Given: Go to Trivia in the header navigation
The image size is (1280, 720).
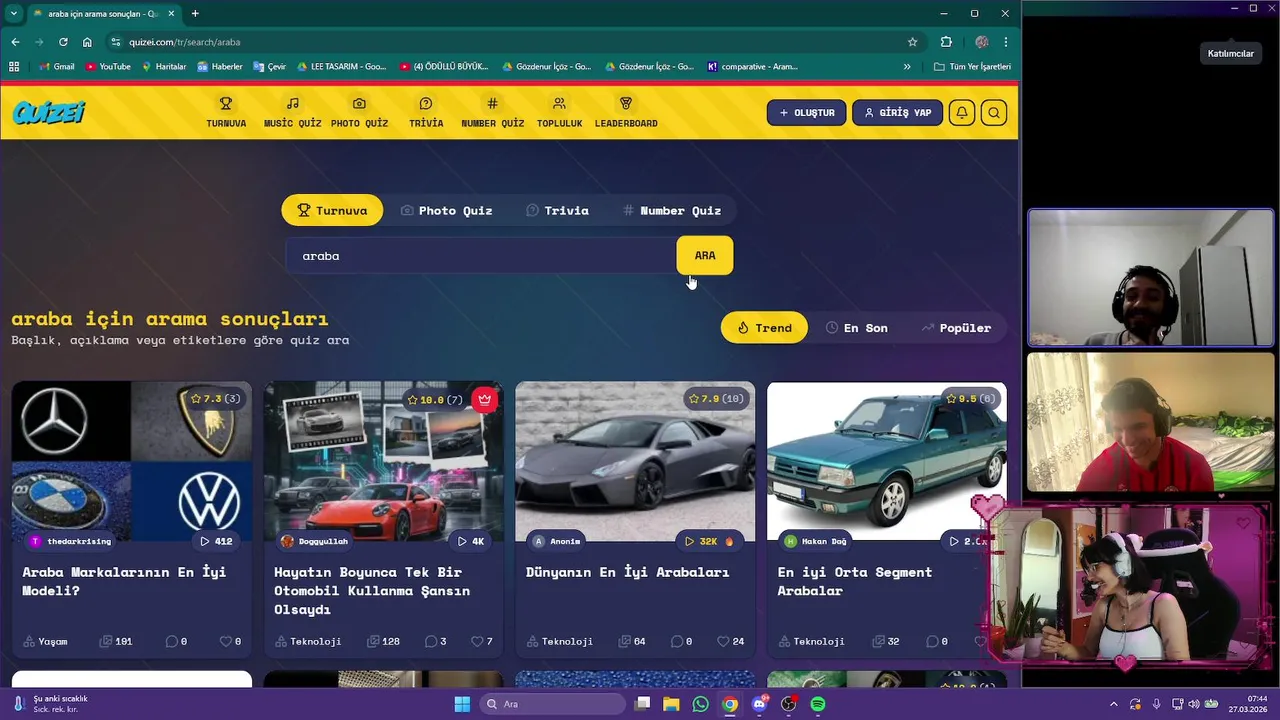Looking at the screenshot, I should pos(426,112).
